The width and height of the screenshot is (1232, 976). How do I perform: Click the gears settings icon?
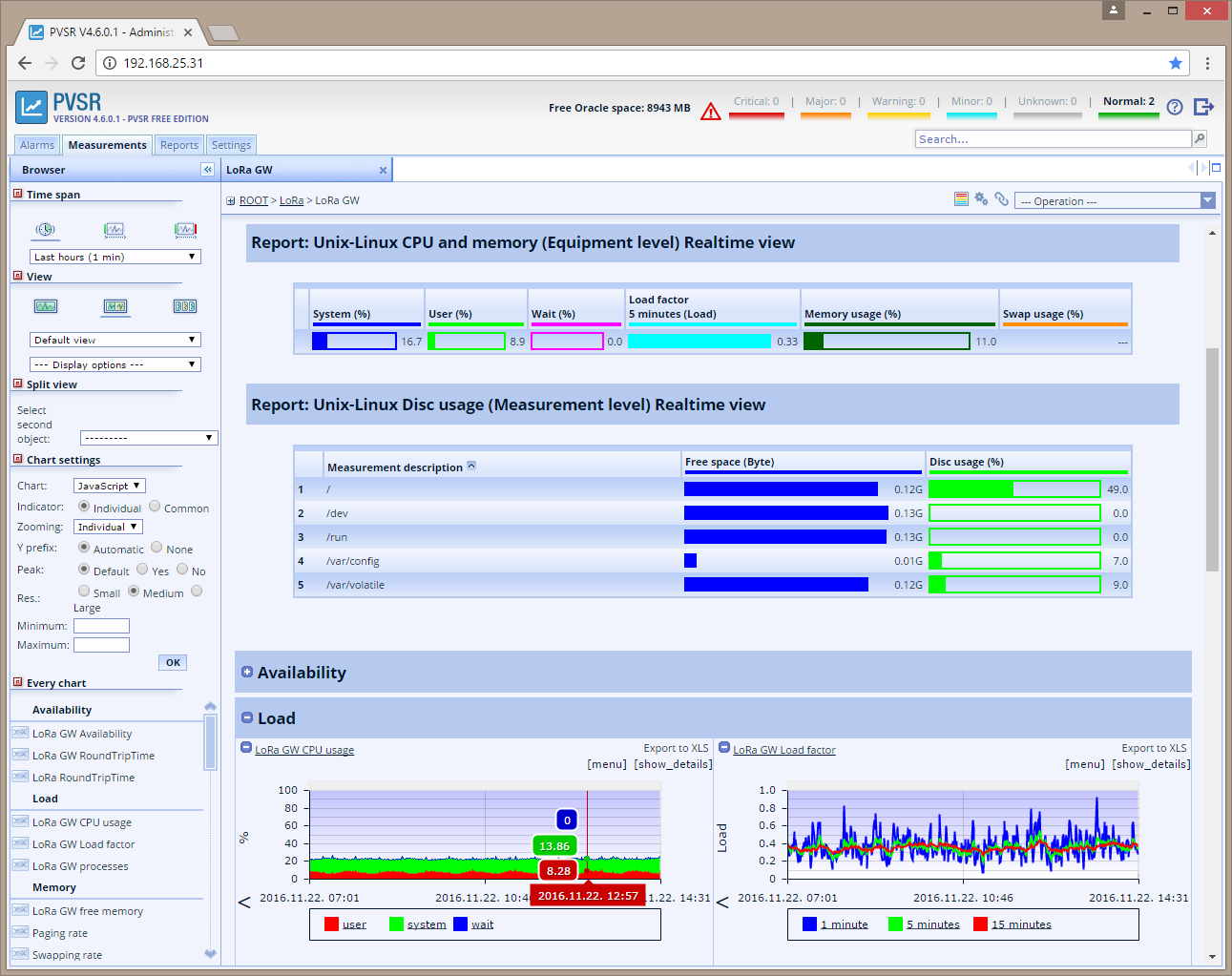click(x=981, y=199)
